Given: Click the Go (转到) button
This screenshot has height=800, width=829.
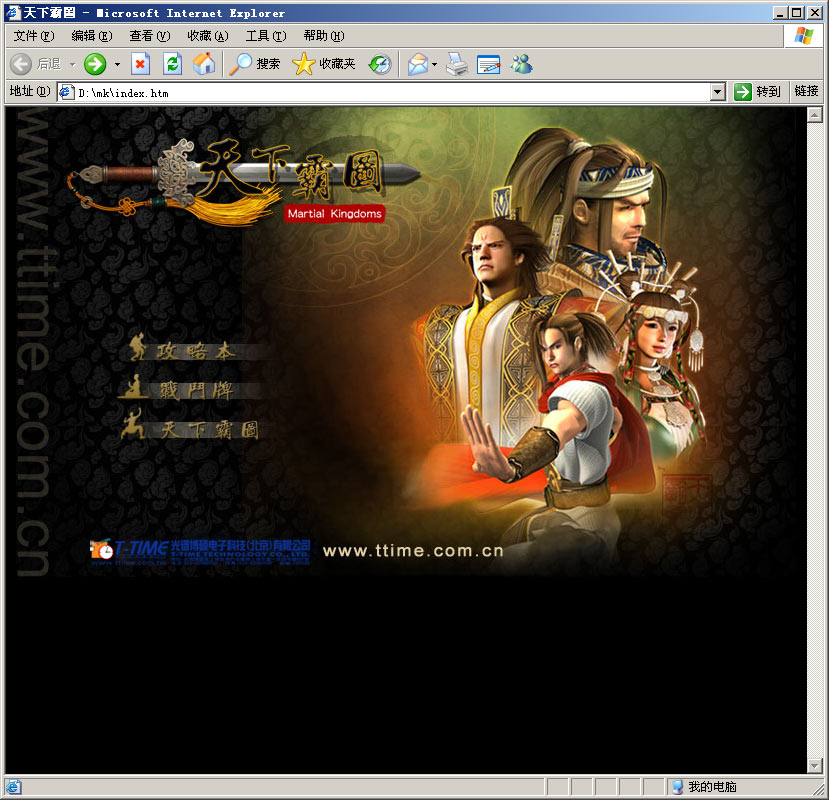Looking at the screenshot, I should 758,92.
